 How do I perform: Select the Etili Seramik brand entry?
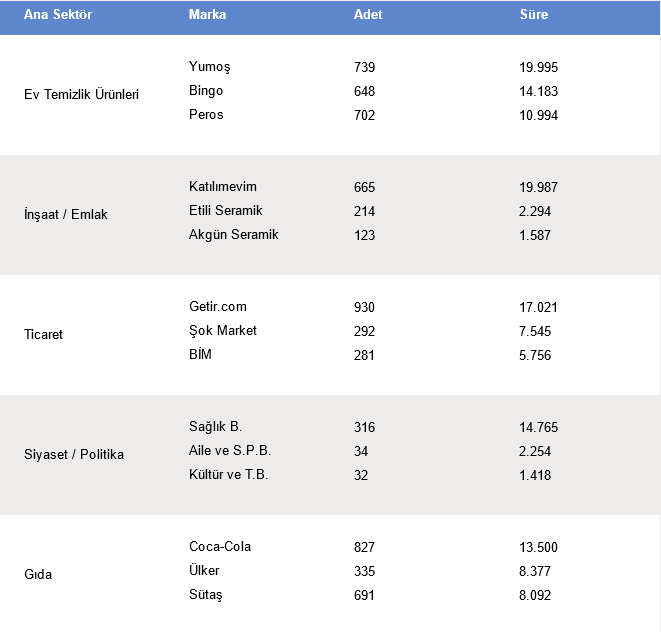224,211
